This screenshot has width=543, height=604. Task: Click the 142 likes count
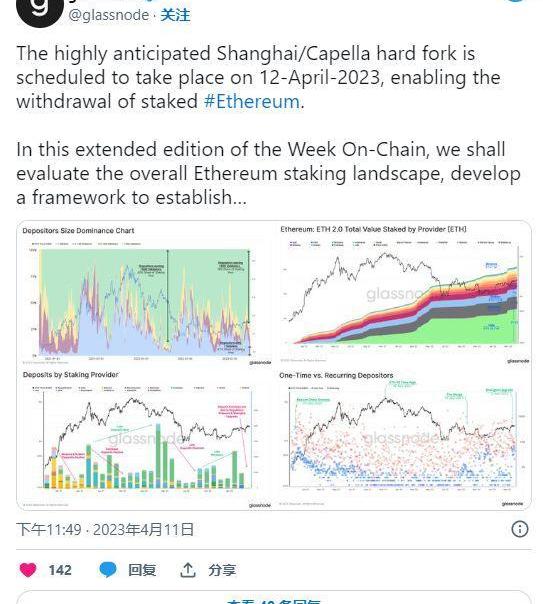tap(60, 570)
